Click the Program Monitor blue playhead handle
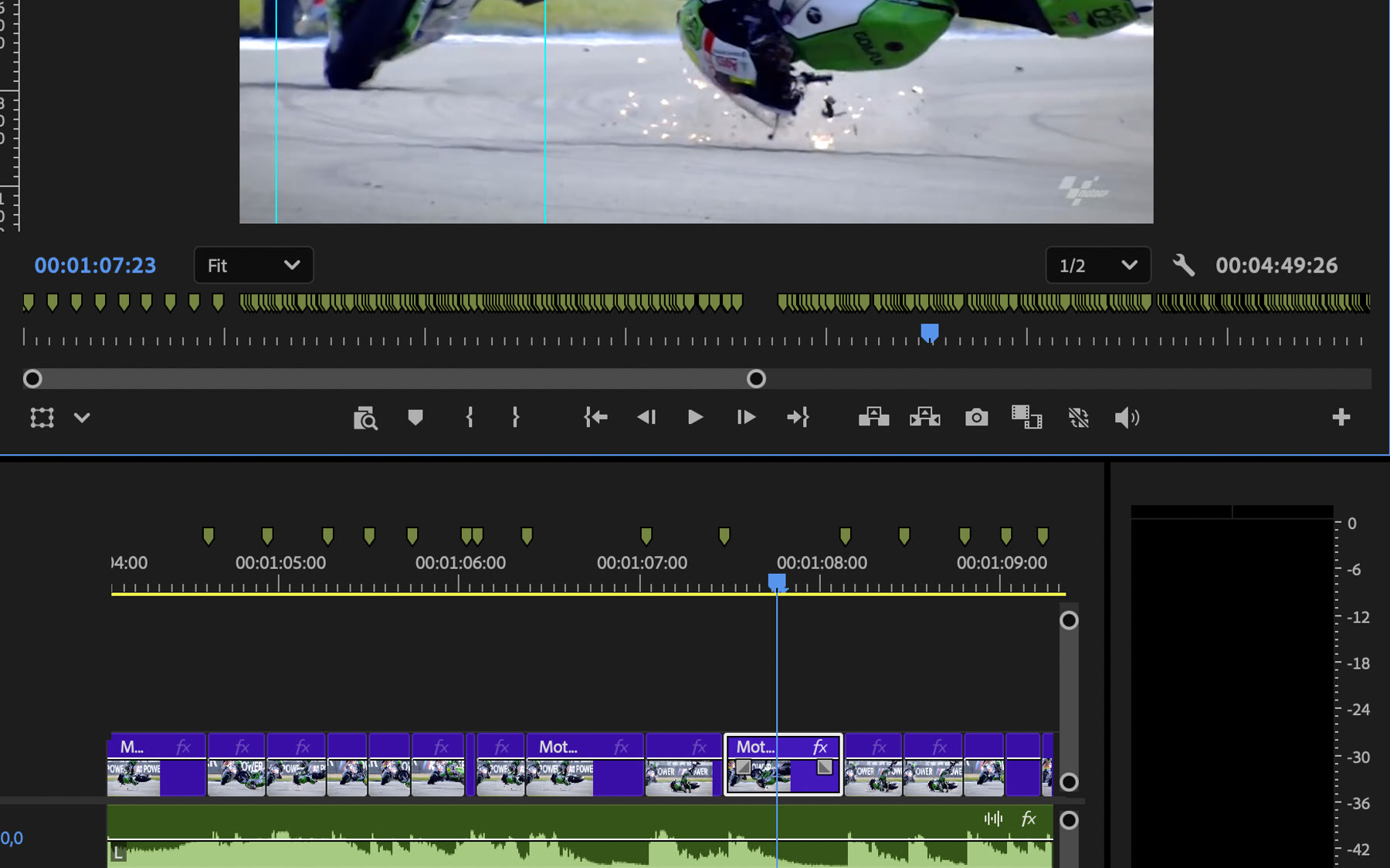 click(x=930, y=332)
